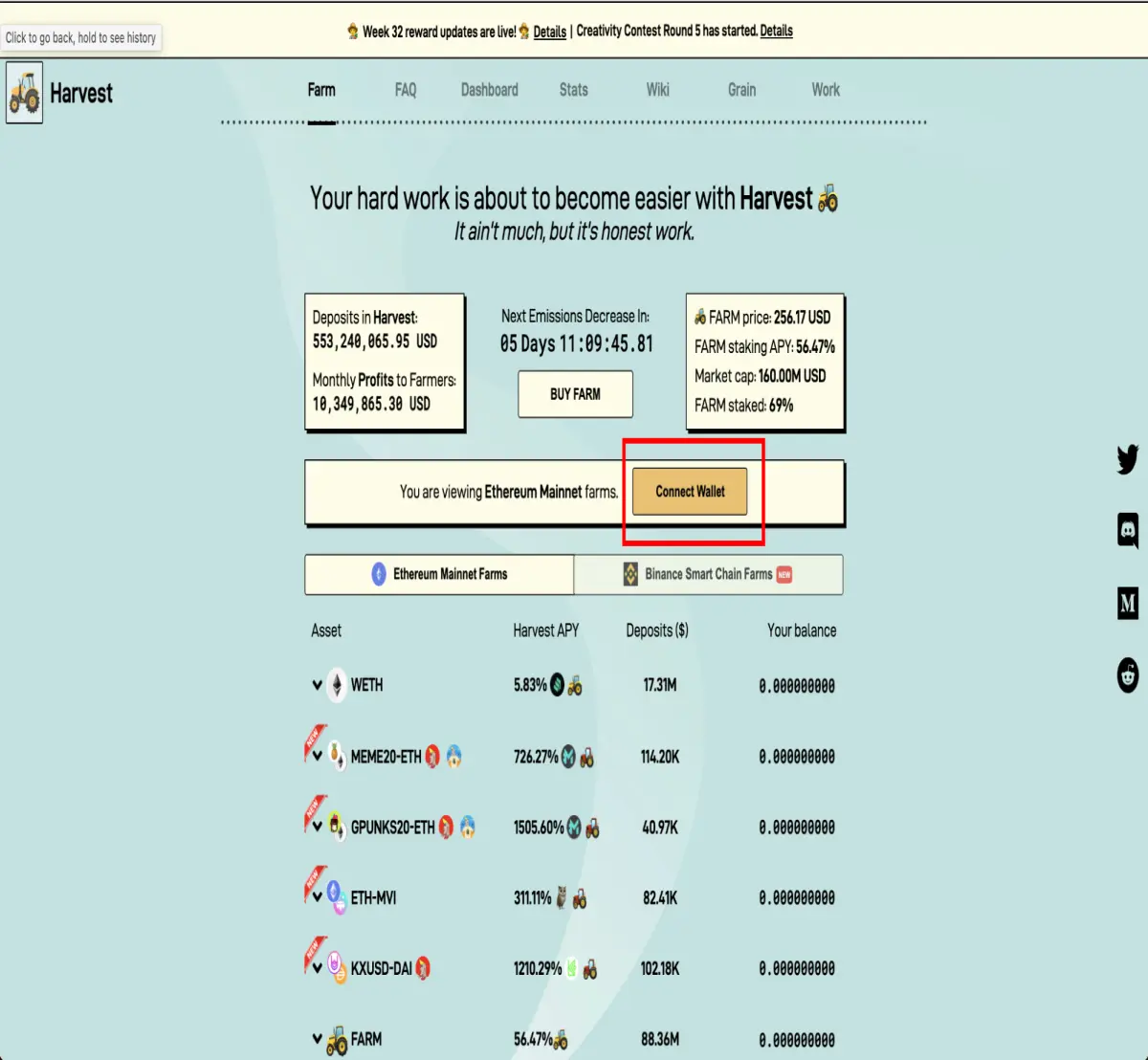1148x1060 pixels.
Task: Open Details link for Week 32 rewards
Action: [550, 32]
